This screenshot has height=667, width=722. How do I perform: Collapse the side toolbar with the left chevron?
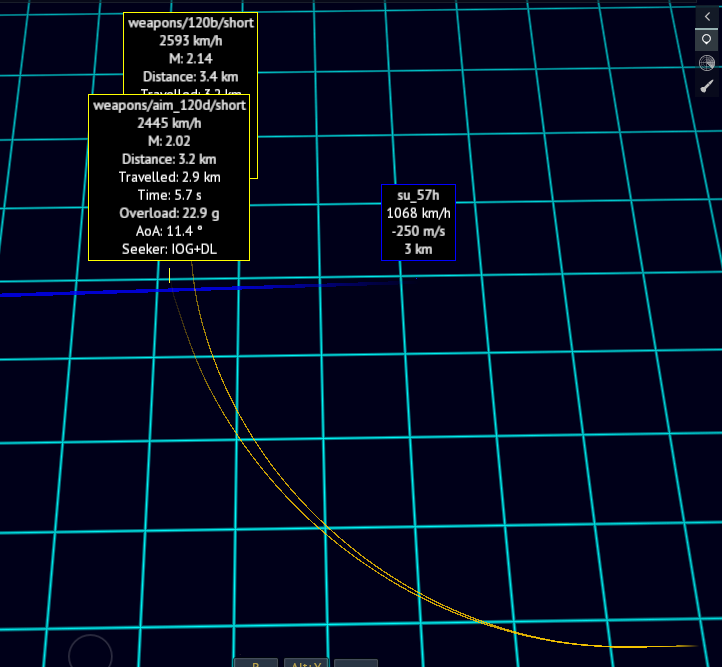click(x=707, y=16)
